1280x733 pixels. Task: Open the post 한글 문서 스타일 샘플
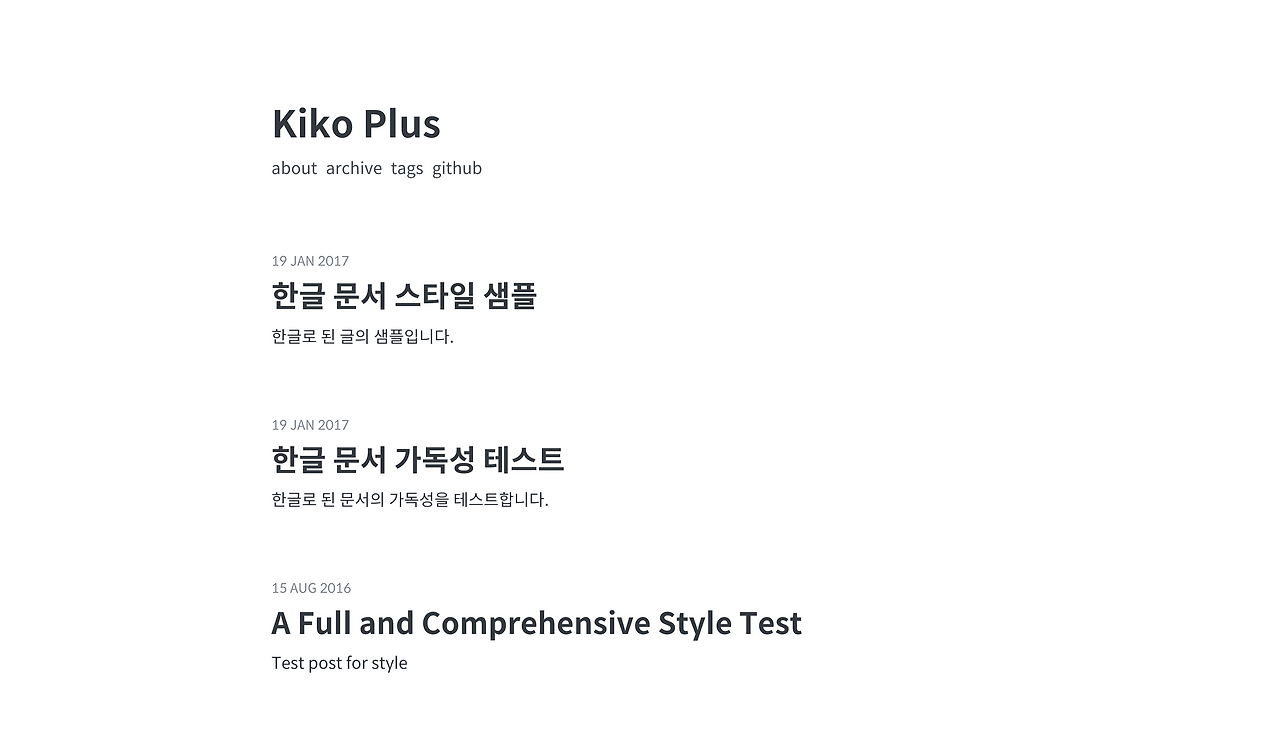[404, 296]
